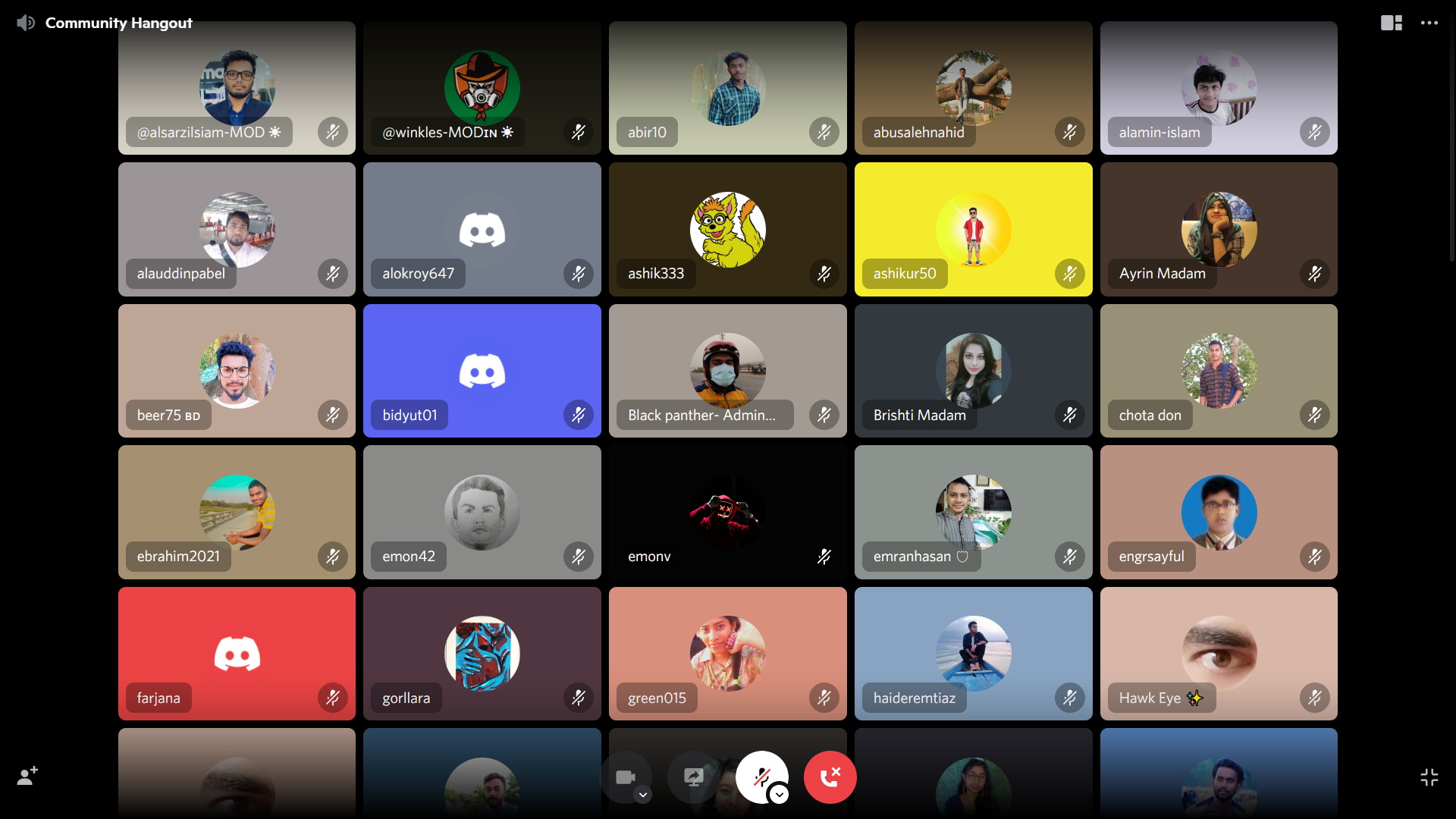Click the Community Hangout channel title

click(119, 23)
